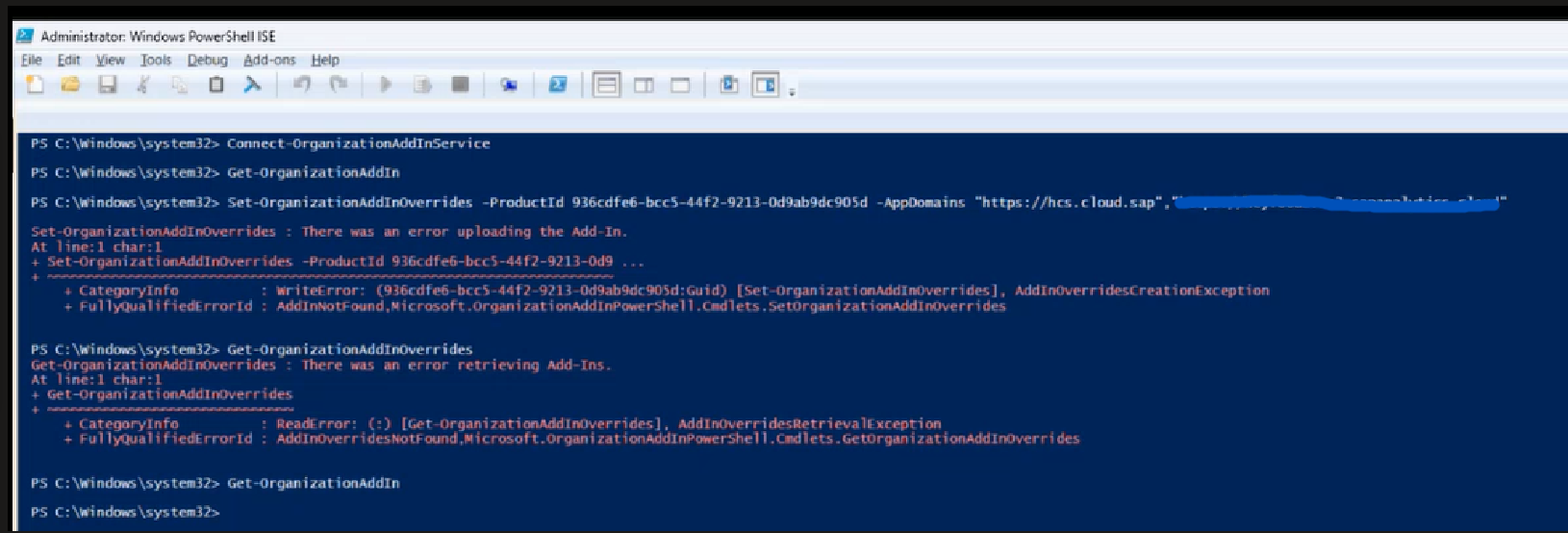The width and height of the screenshot is (1568, 533).
Task: Click the AddInOverridesNotFound error ID line
Action: [x=571, y=439]
